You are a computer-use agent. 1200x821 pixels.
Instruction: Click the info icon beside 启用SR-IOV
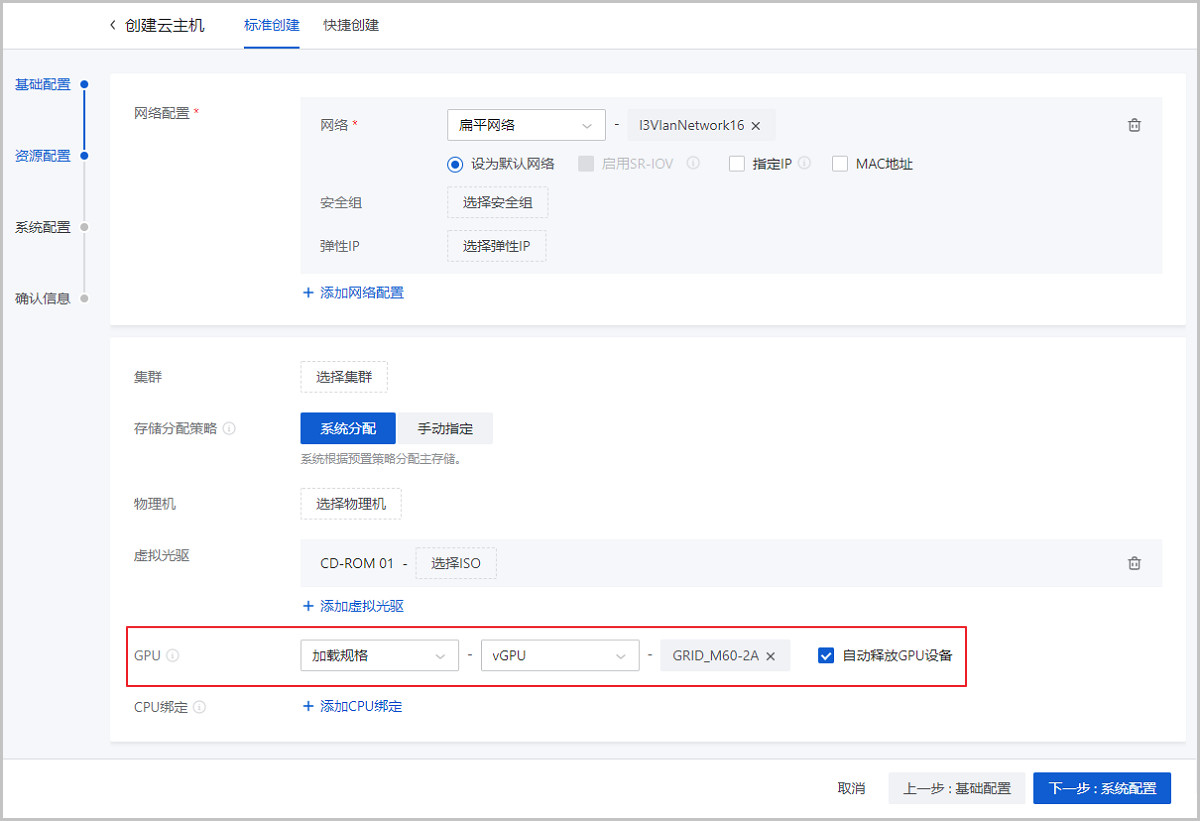coord(692,163)
